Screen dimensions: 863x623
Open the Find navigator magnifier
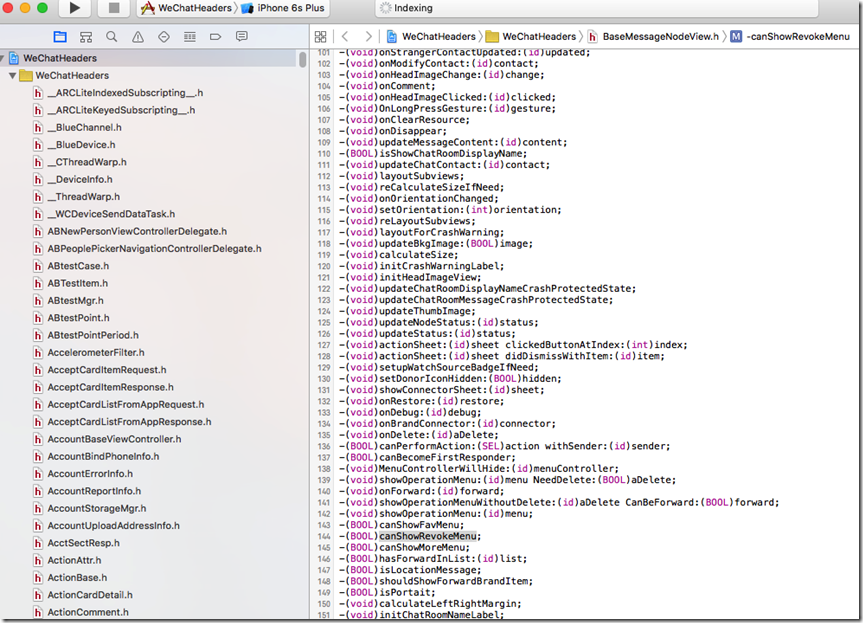pos(112,37)
